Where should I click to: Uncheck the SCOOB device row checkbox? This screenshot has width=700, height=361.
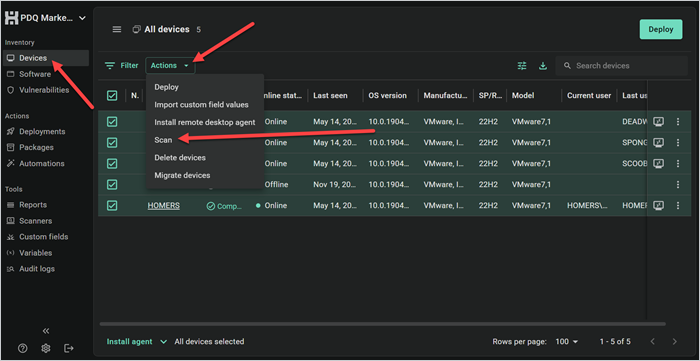pos(112,163)
